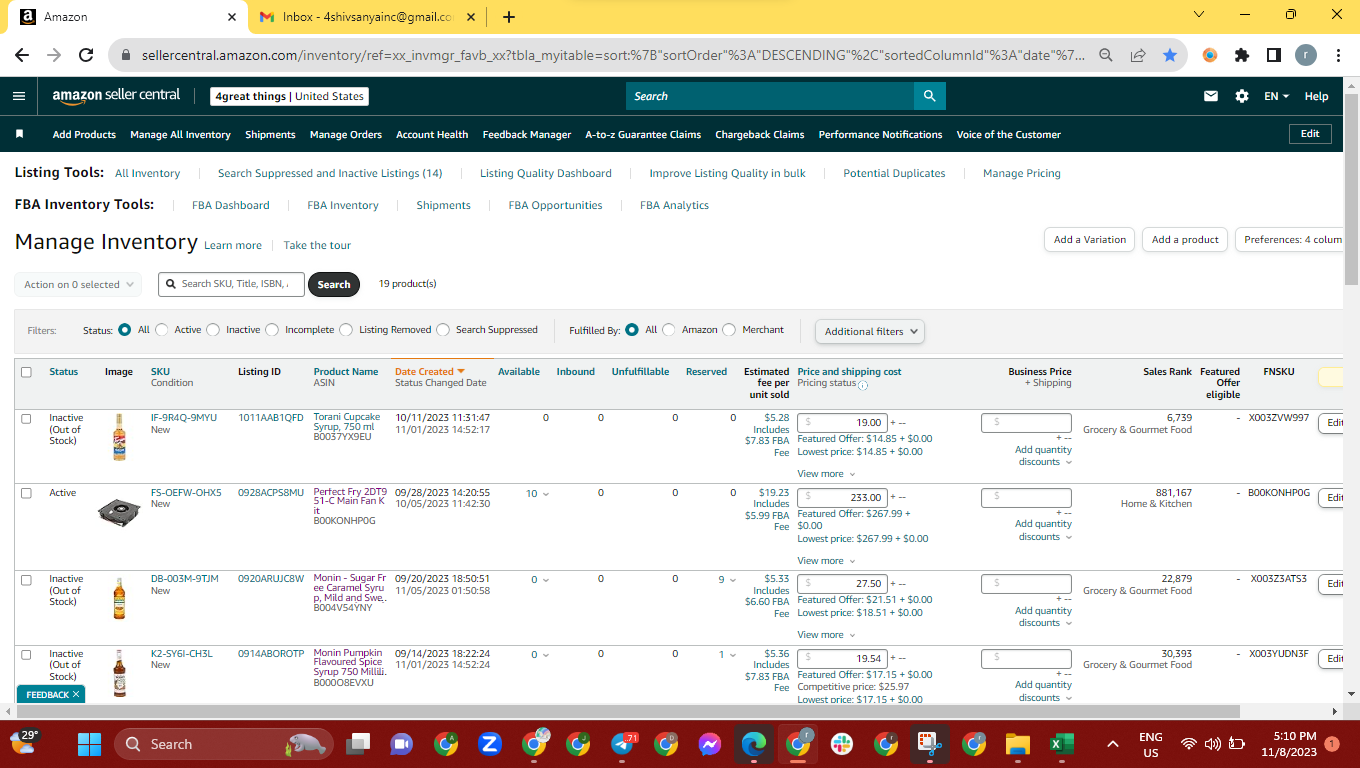Screen dimensions: 1360x768
Task: Toggle the browser side panel icon
Action: pos(1274,56)
